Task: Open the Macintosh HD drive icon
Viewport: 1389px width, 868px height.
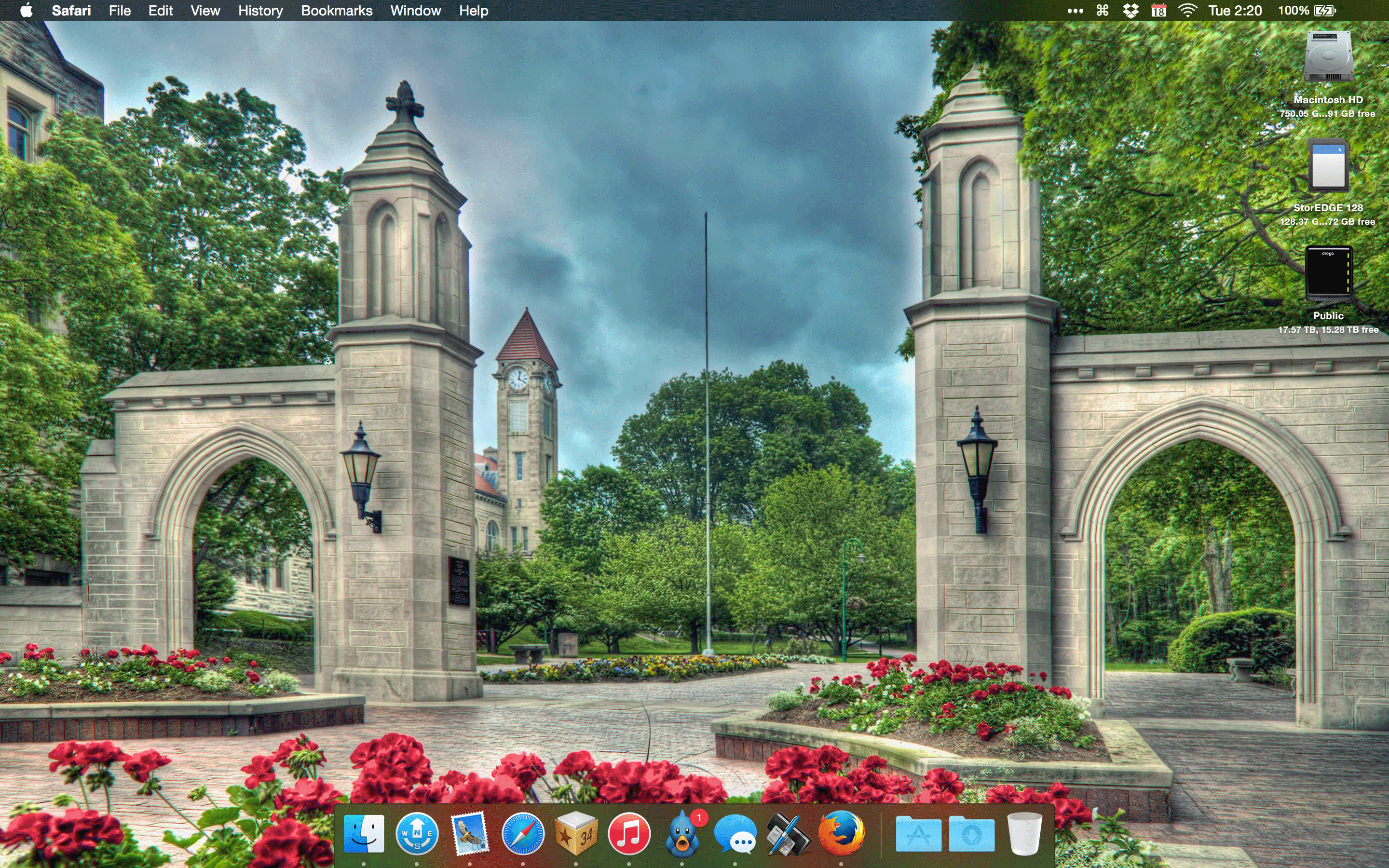Action: (x=1328, y=57)
